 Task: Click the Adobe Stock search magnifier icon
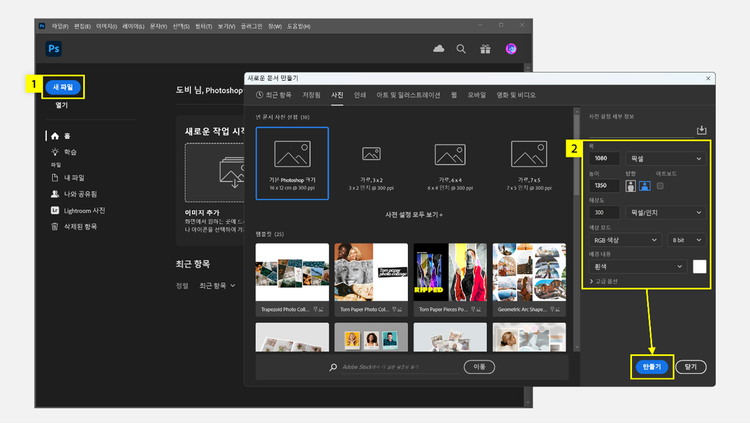click(x=333, y=367)
